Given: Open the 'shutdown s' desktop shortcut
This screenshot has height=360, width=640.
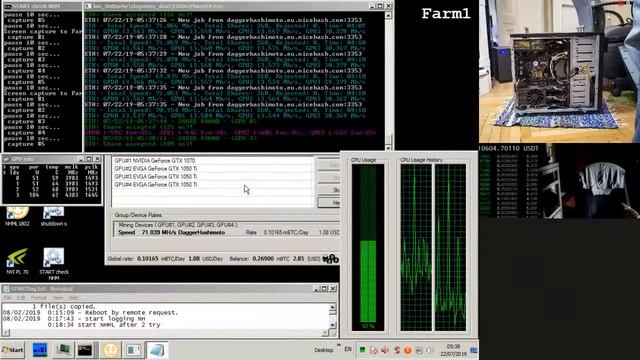Looking at the screenshot, I should pos(53,216).
